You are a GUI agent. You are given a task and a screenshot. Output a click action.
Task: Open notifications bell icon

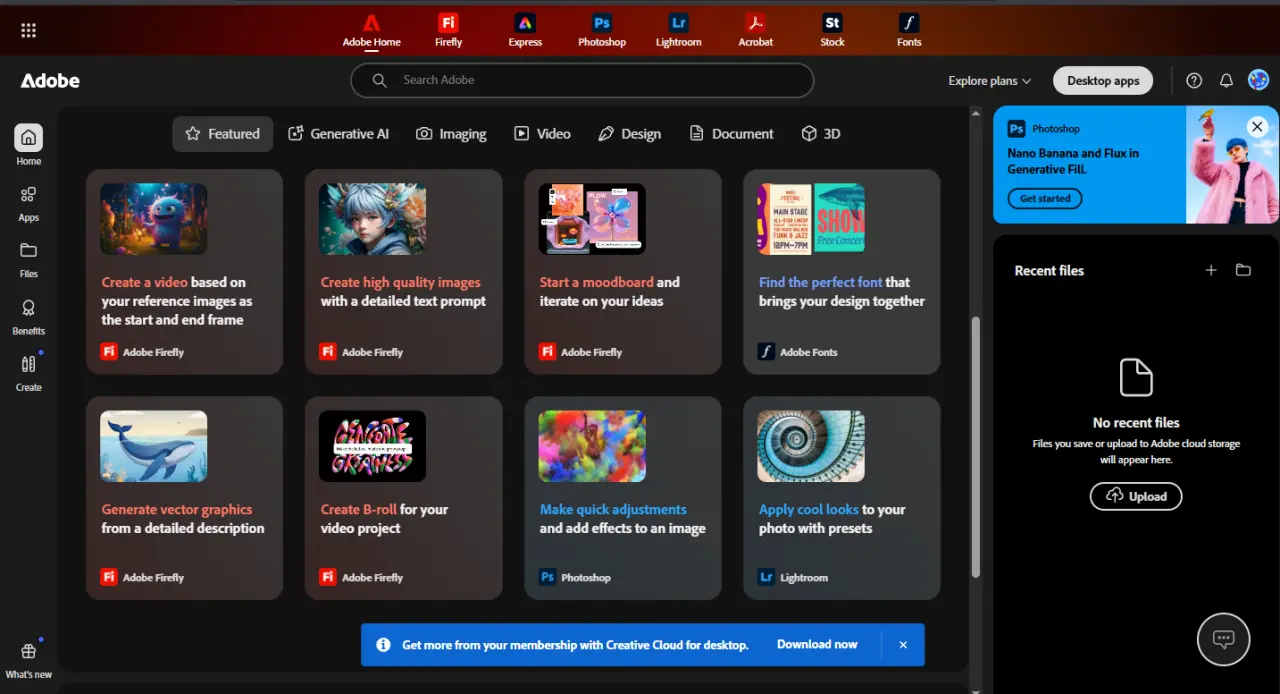(x=1226, y=81)
